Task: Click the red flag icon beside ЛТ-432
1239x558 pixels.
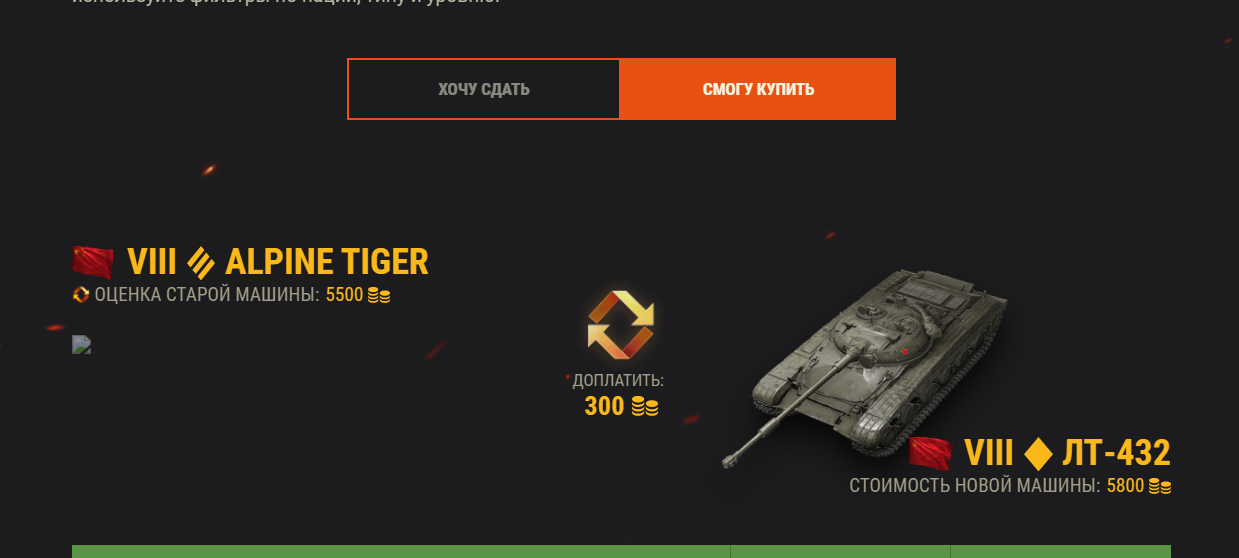Action: tap(930, 453)
